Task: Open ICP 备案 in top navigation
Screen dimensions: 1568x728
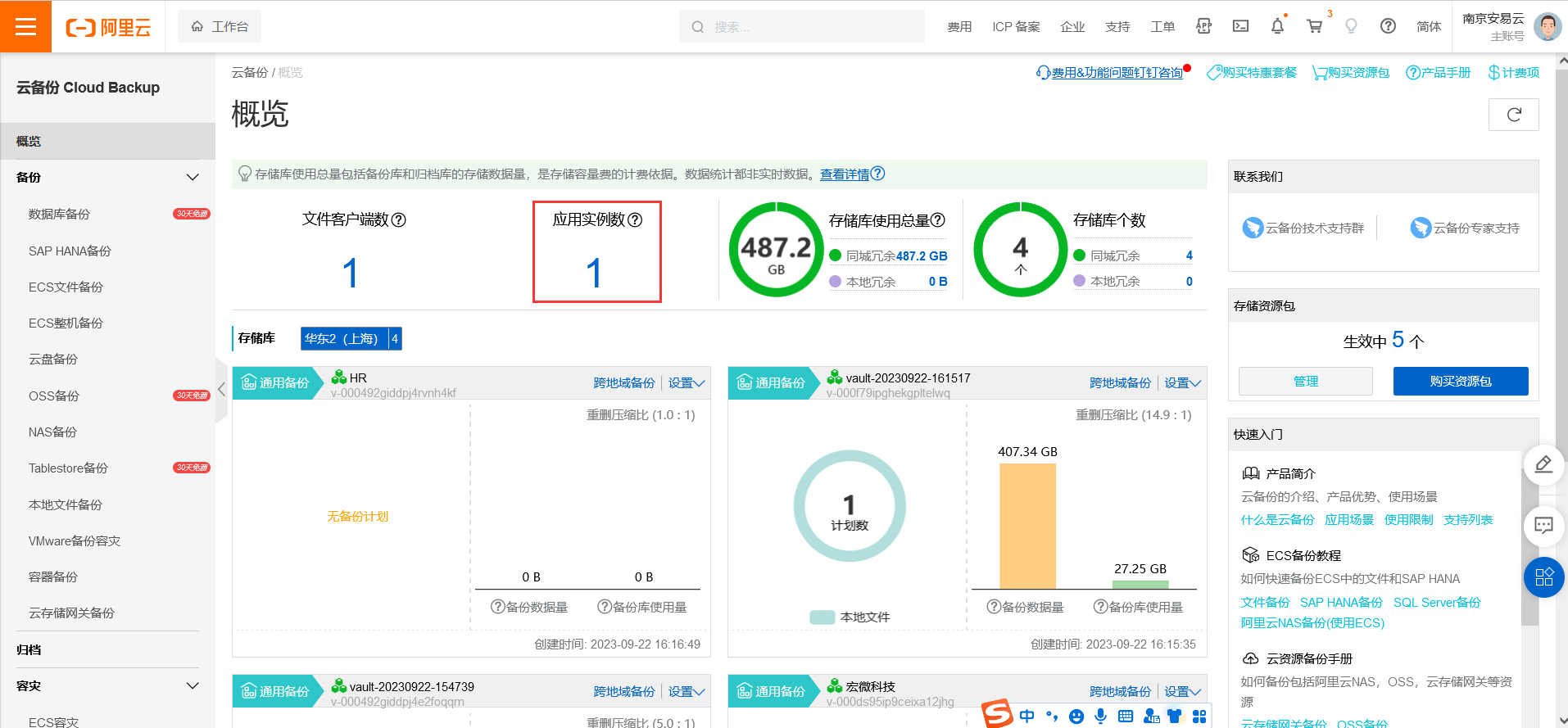Action: [x=1016, y=26]
